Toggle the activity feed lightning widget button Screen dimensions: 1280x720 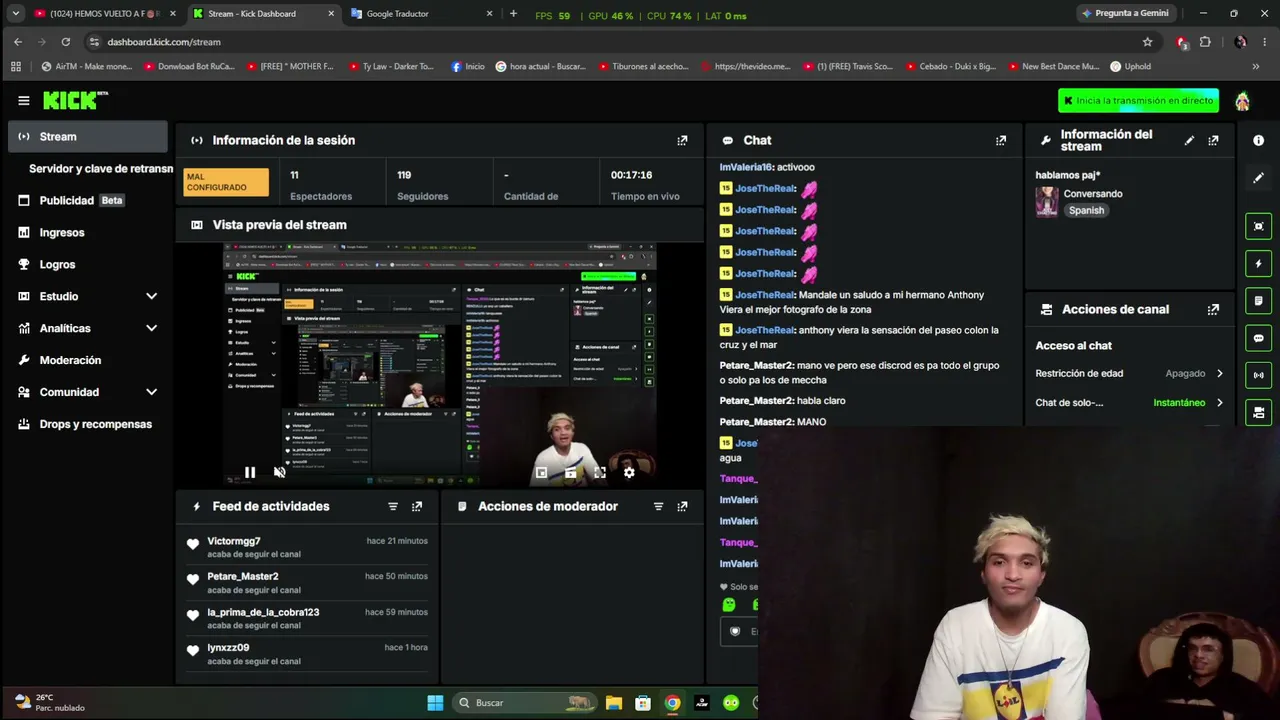click(1258, 264)
